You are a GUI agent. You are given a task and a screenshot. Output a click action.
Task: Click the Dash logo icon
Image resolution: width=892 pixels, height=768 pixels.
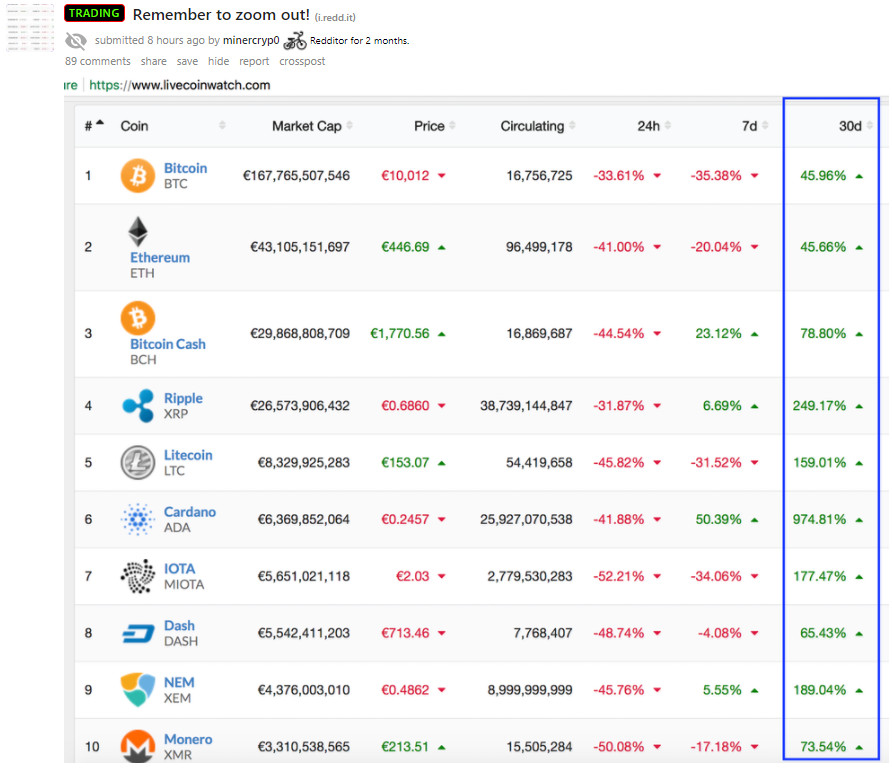pyautogui.click(x=138, y=633)
